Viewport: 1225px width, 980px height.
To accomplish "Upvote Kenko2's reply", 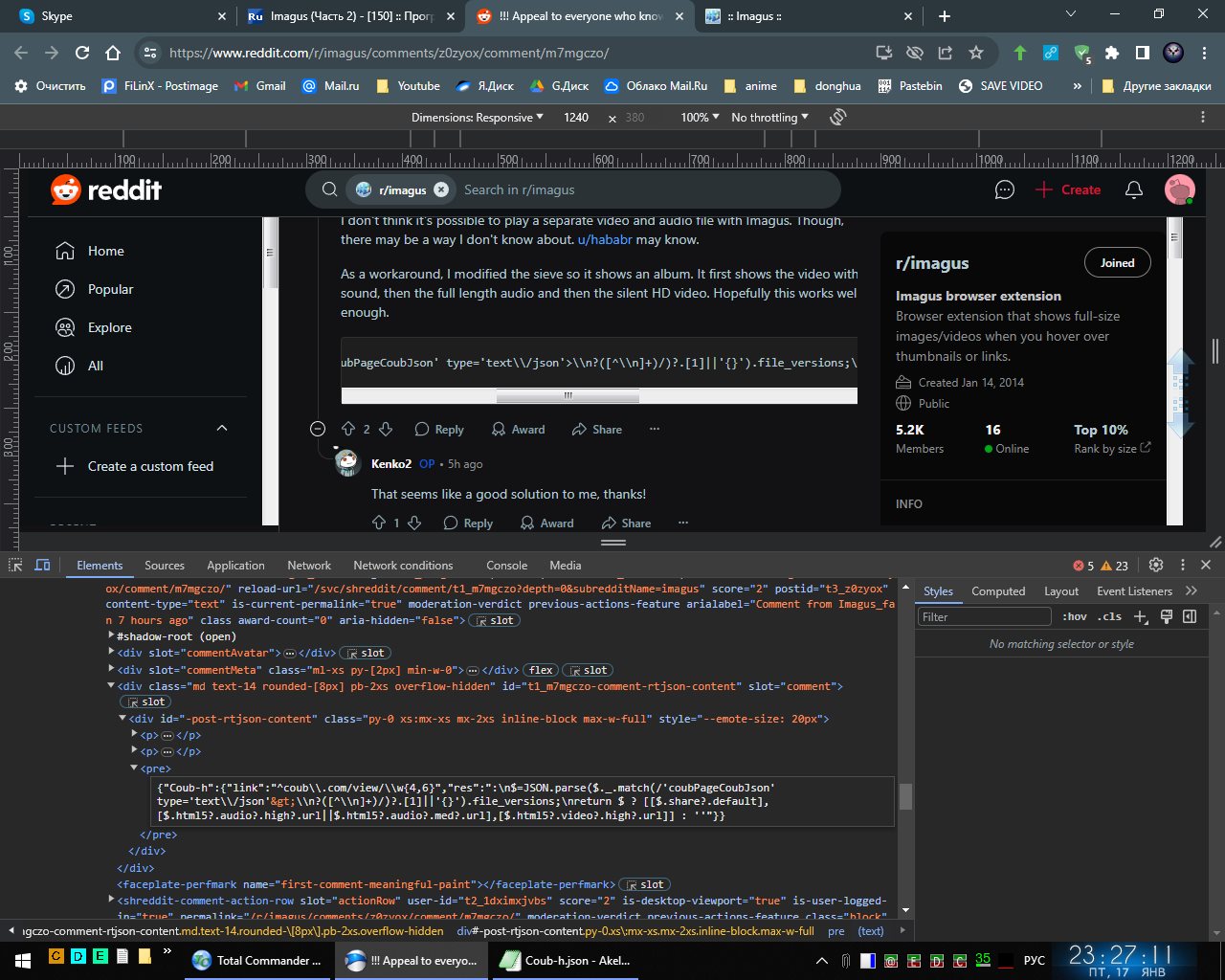I will pos(379,523).
